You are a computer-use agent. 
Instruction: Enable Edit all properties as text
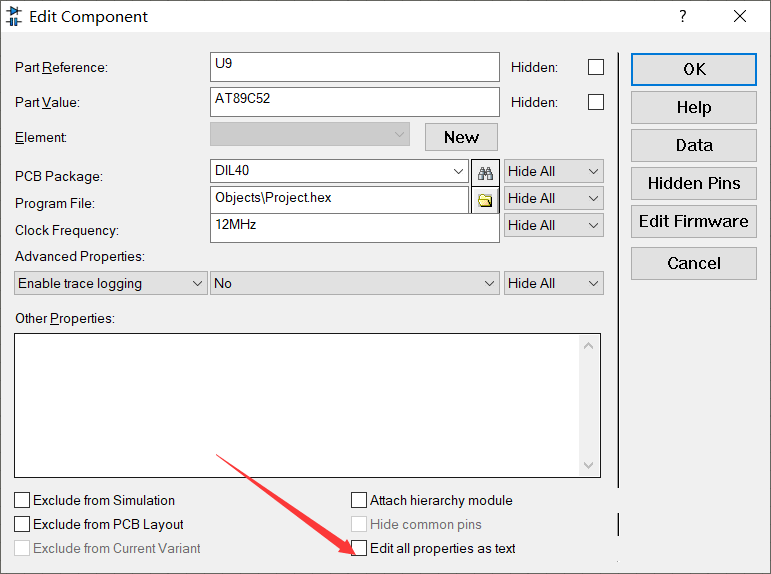pos(360,548)
